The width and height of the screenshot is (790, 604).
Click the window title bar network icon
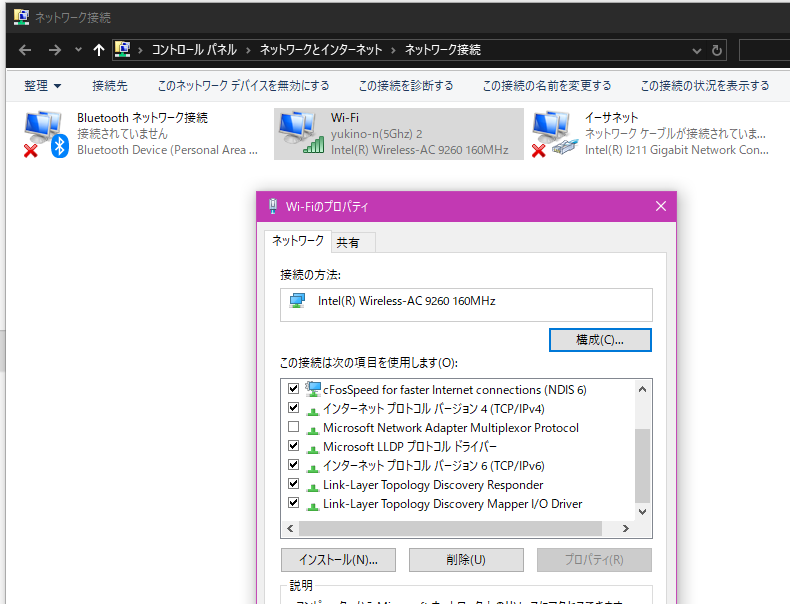pyautogui.click(x=21, y=17)
